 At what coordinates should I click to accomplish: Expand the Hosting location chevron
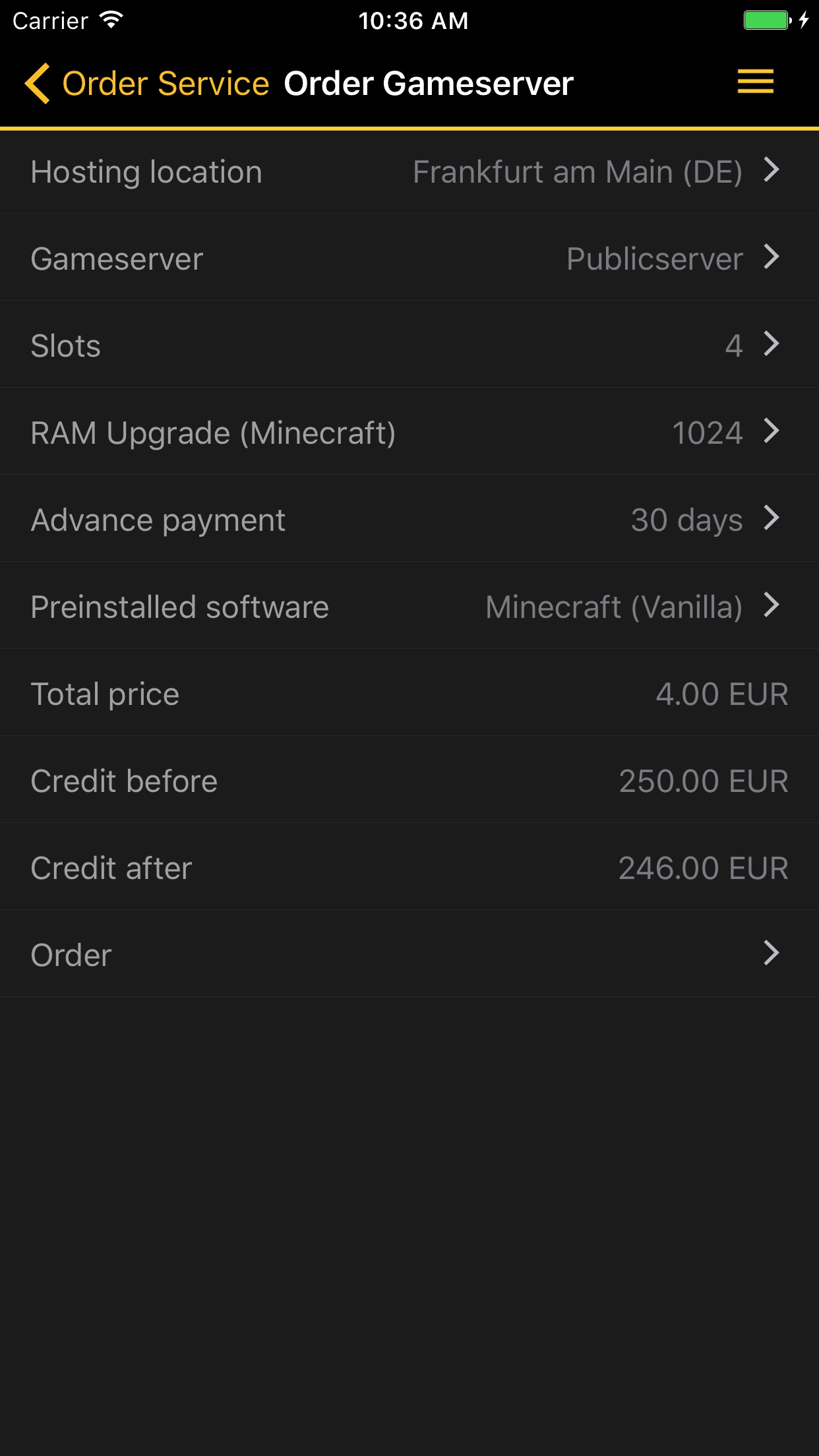pyautogui.click(x=771, y=170)
